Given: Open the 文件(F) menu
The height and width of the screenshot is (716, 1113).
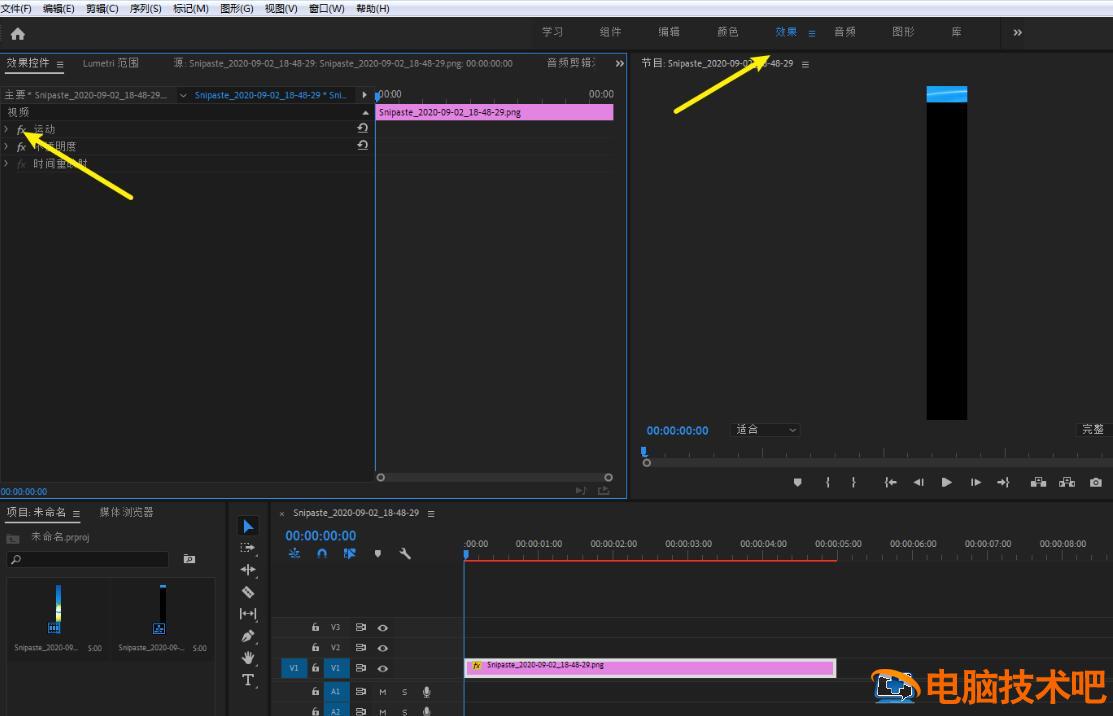Looking at the screenshot, I should point(16,9).
